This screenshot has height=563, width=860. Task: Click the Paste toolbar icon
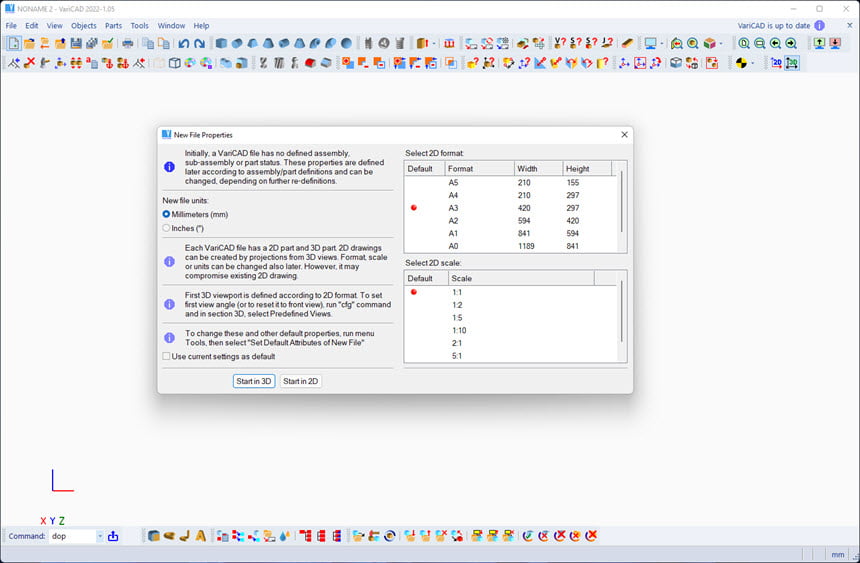163,43
